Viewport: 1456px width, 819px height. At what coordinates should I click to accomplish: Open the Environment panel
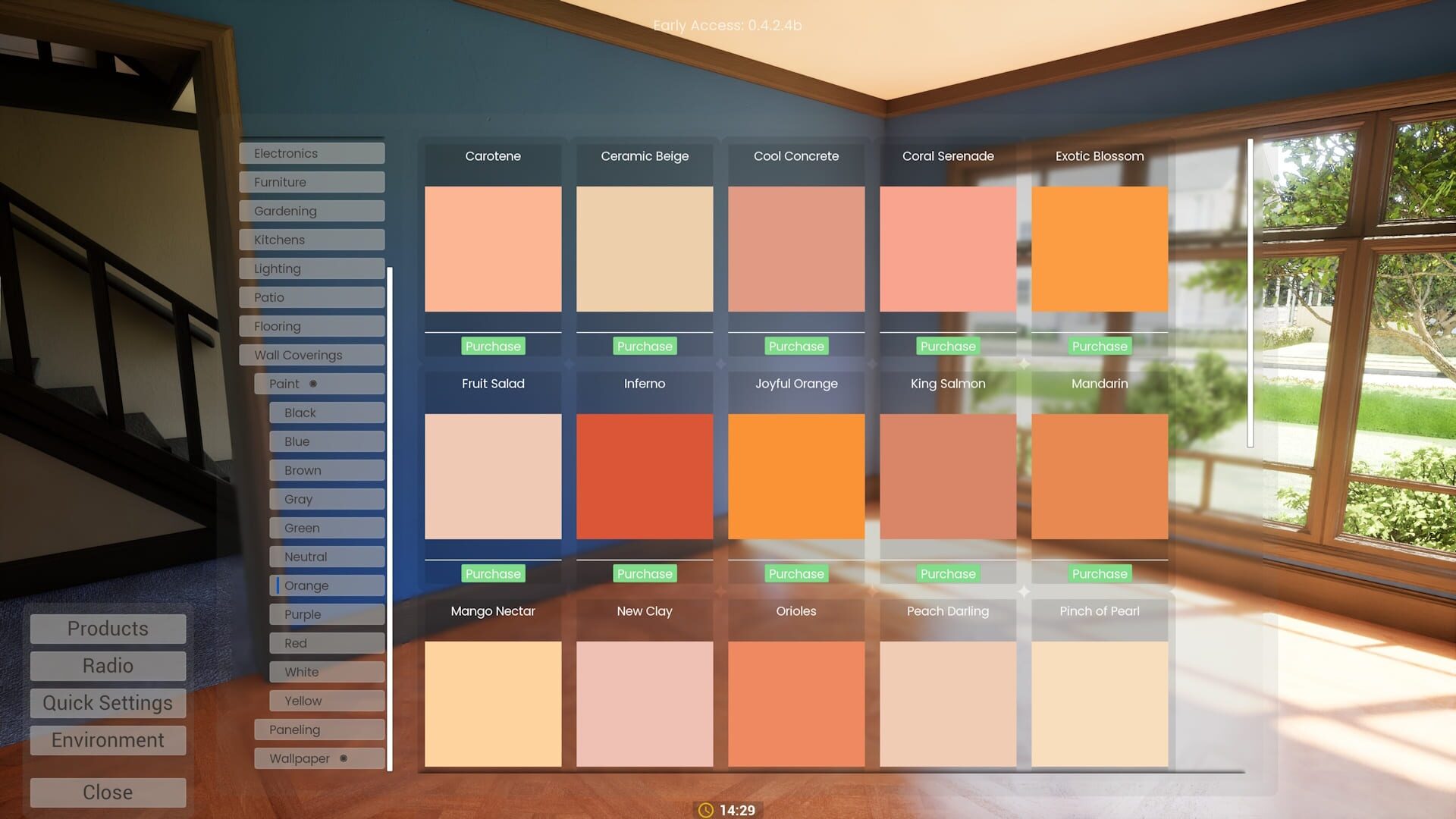107,740
